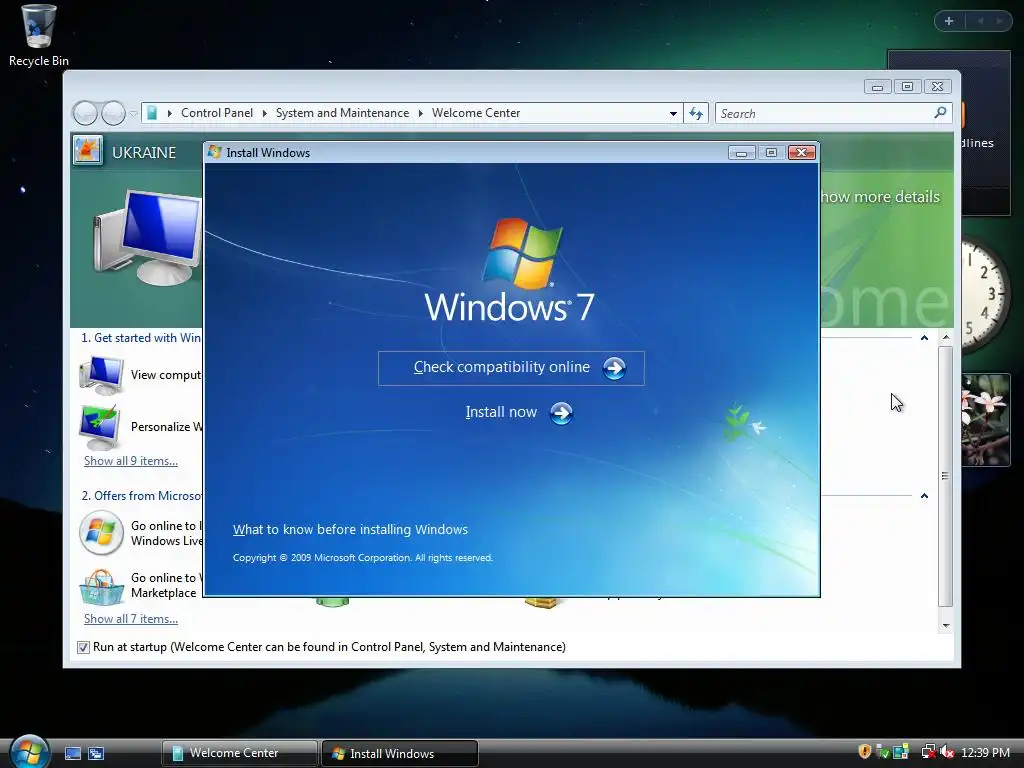
Task: Click the Install now arrow icon
Action: pos(561,413)
